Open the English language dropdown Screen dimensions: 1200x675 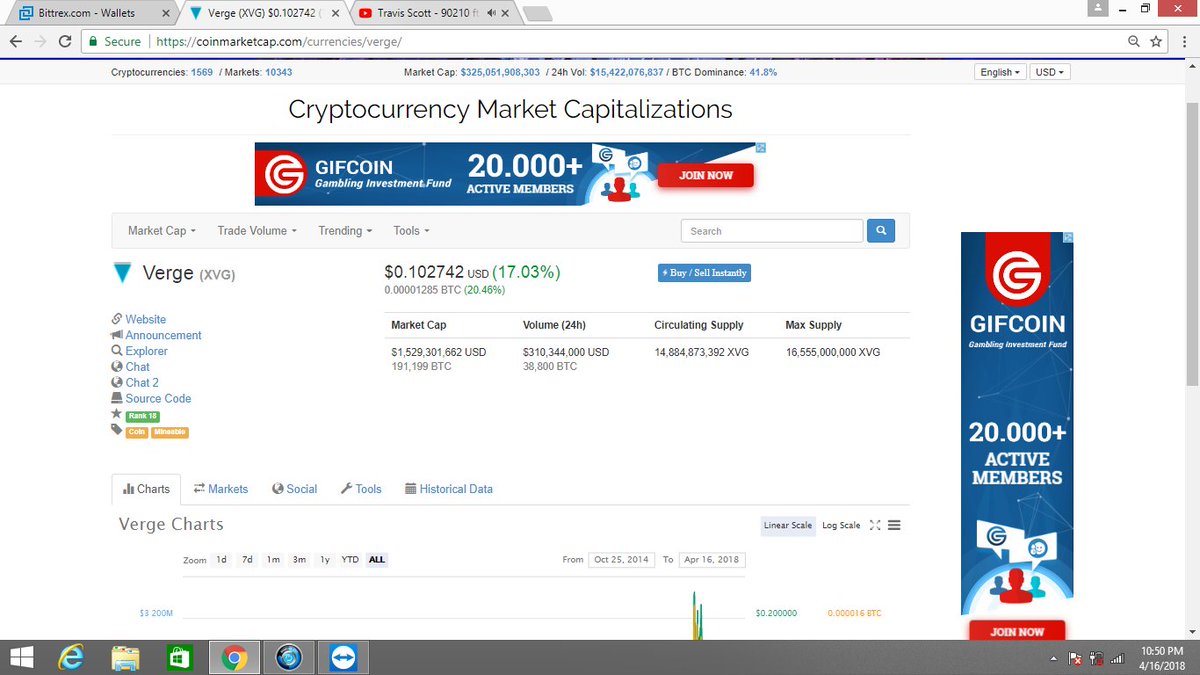point(1000,73)
